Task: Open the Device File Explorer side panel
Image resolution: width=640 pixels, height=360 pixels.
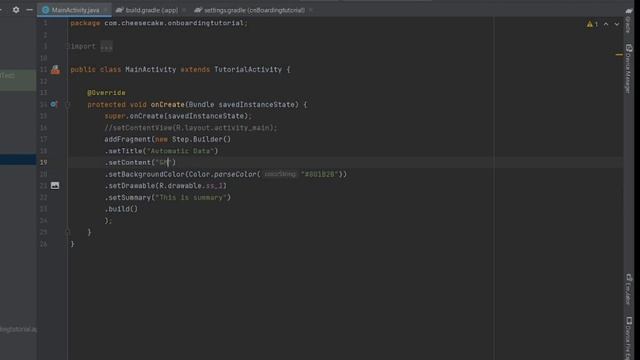Action: coord(629,338)
